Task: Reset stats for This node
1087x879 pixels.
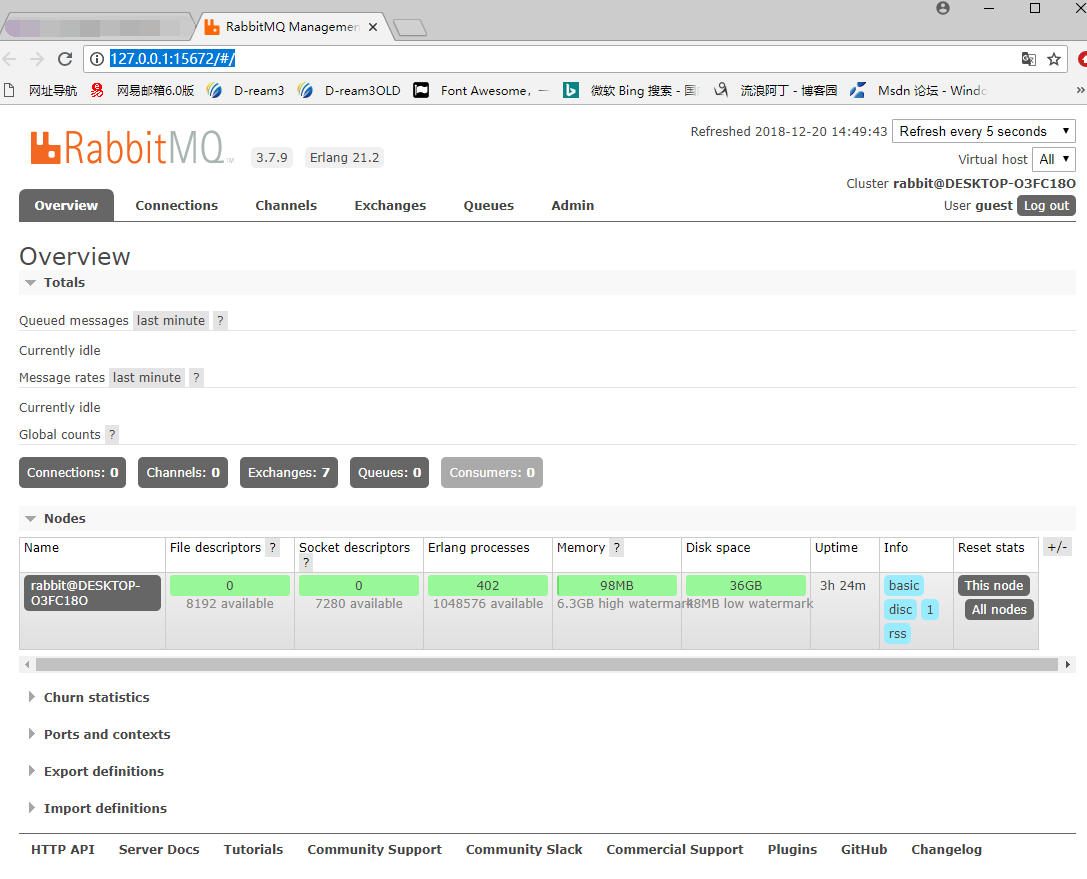Action: [x=993, y=586]
